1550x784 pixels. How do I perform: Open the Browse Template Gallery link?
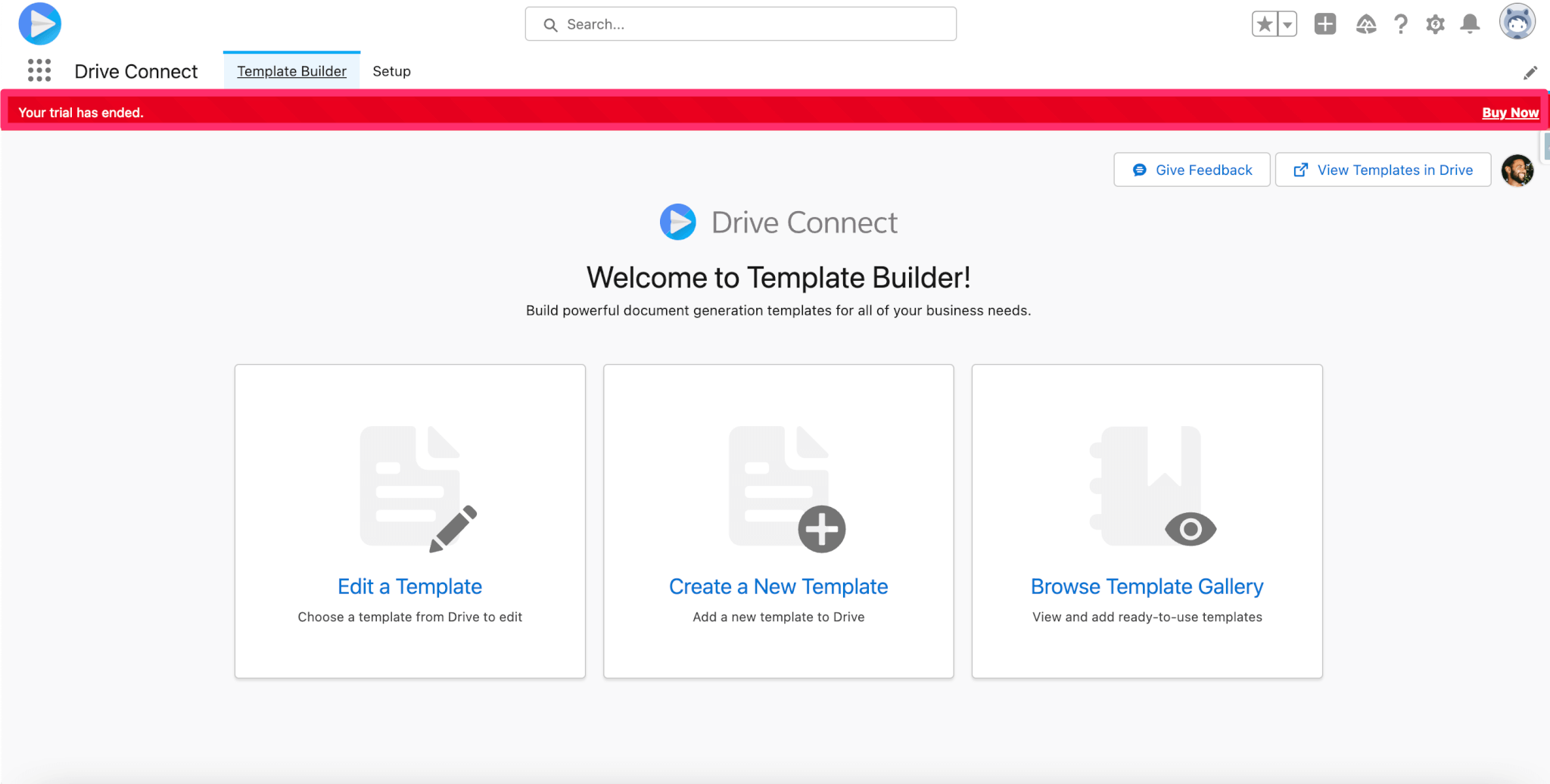click(x=1147, y=586)
